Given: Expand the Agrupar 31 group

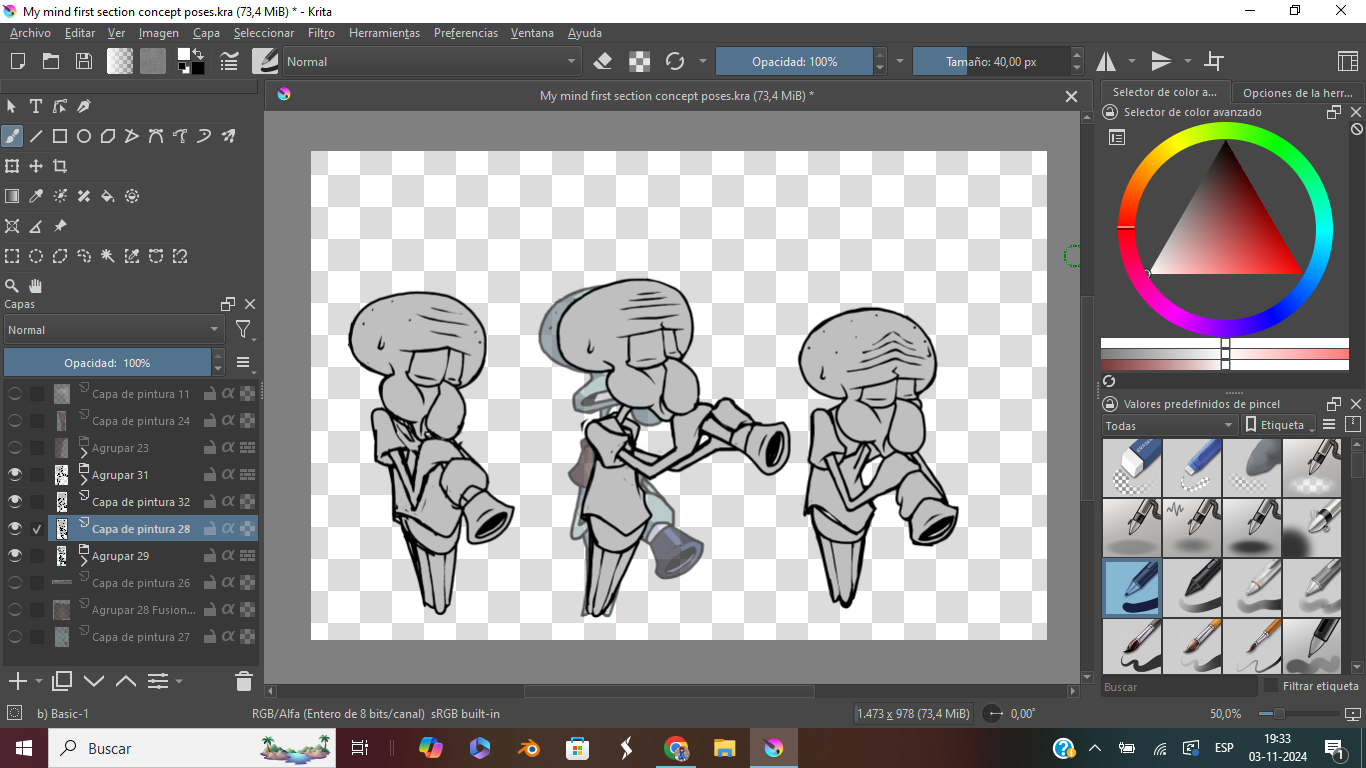Looking at the screenshot, I should click(84, 479).
